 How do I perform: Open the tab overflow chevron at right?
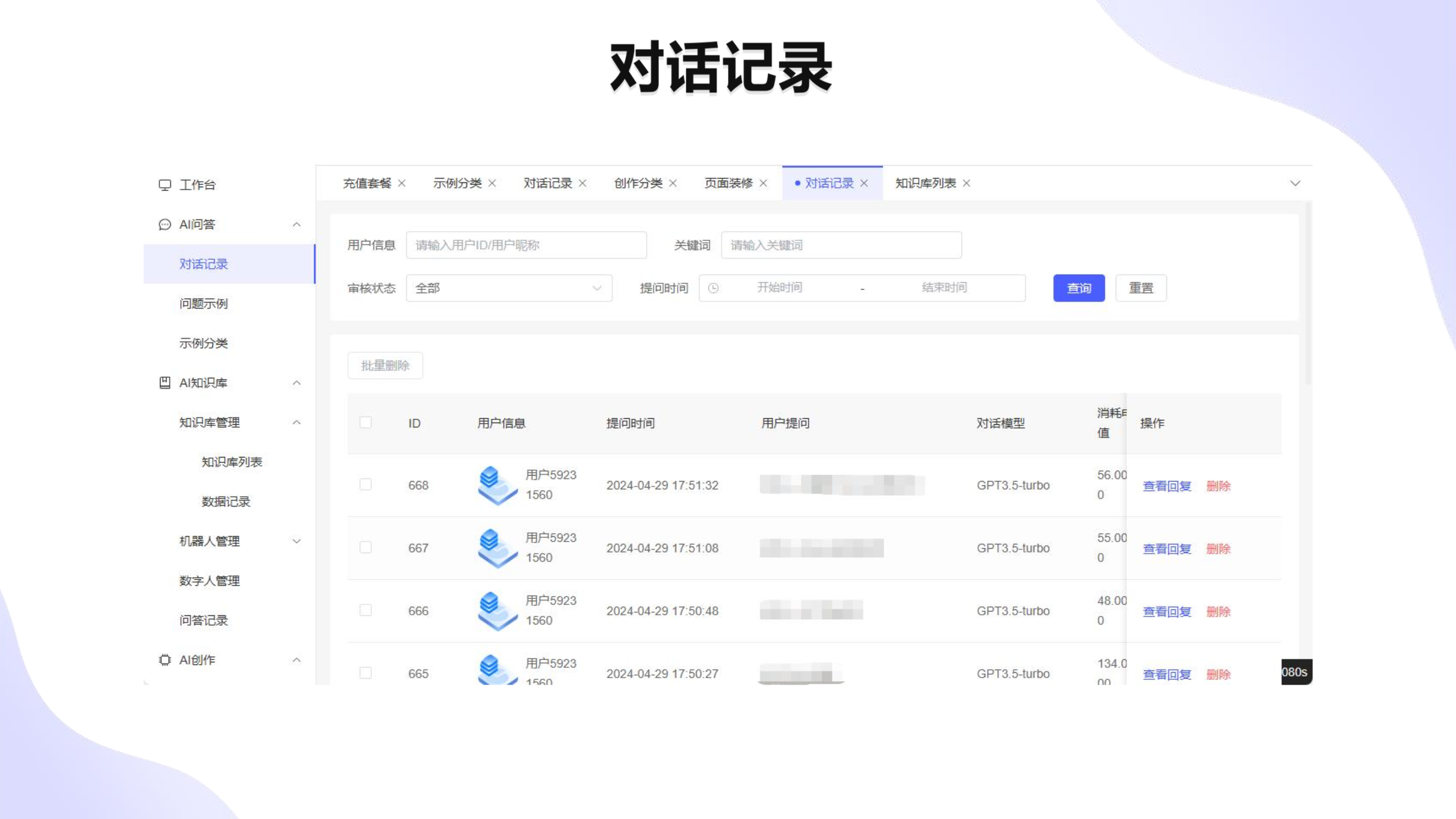pyautogui.click(x=1295, y=183)
